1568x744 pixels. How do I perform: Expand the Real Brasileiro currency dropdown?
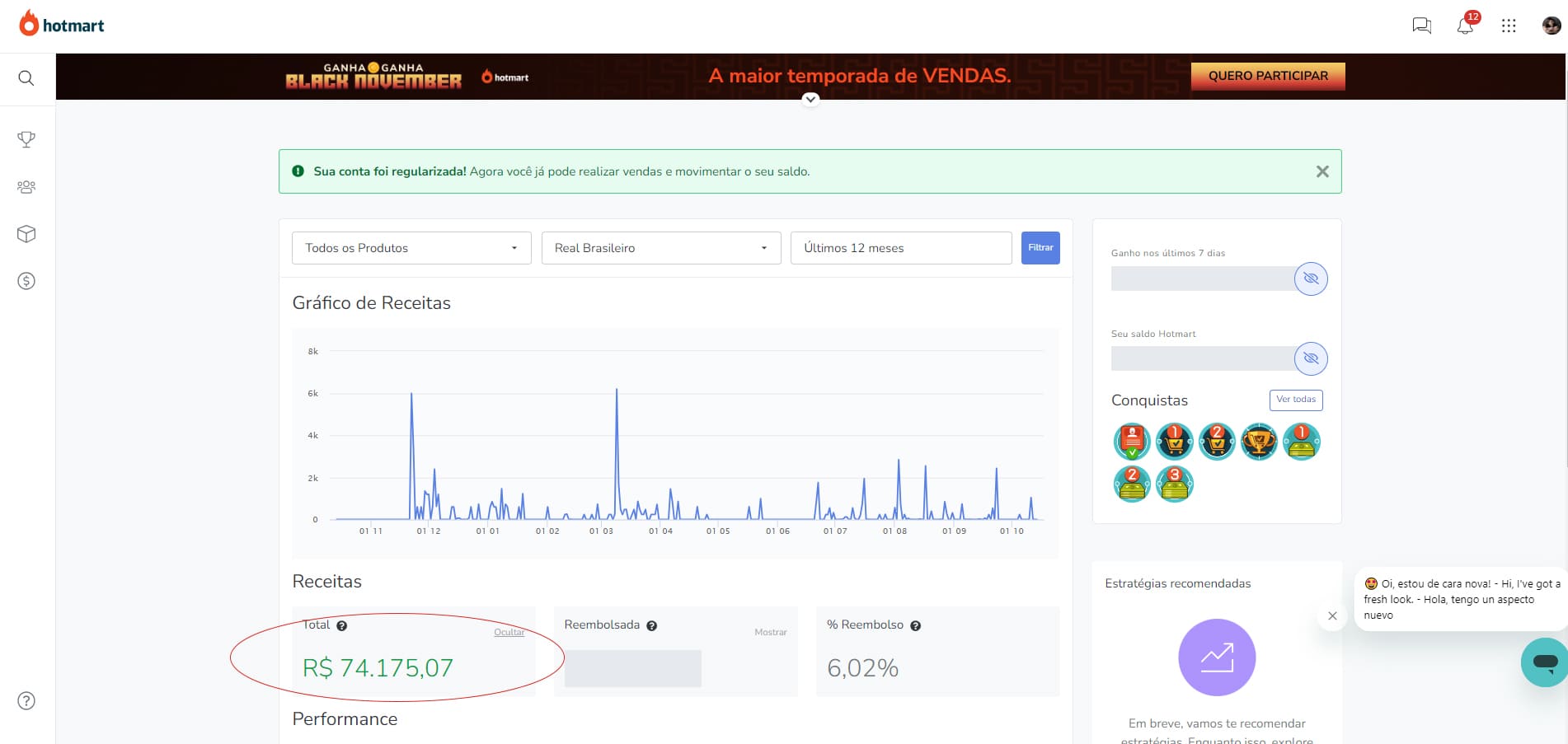point(660,248)
